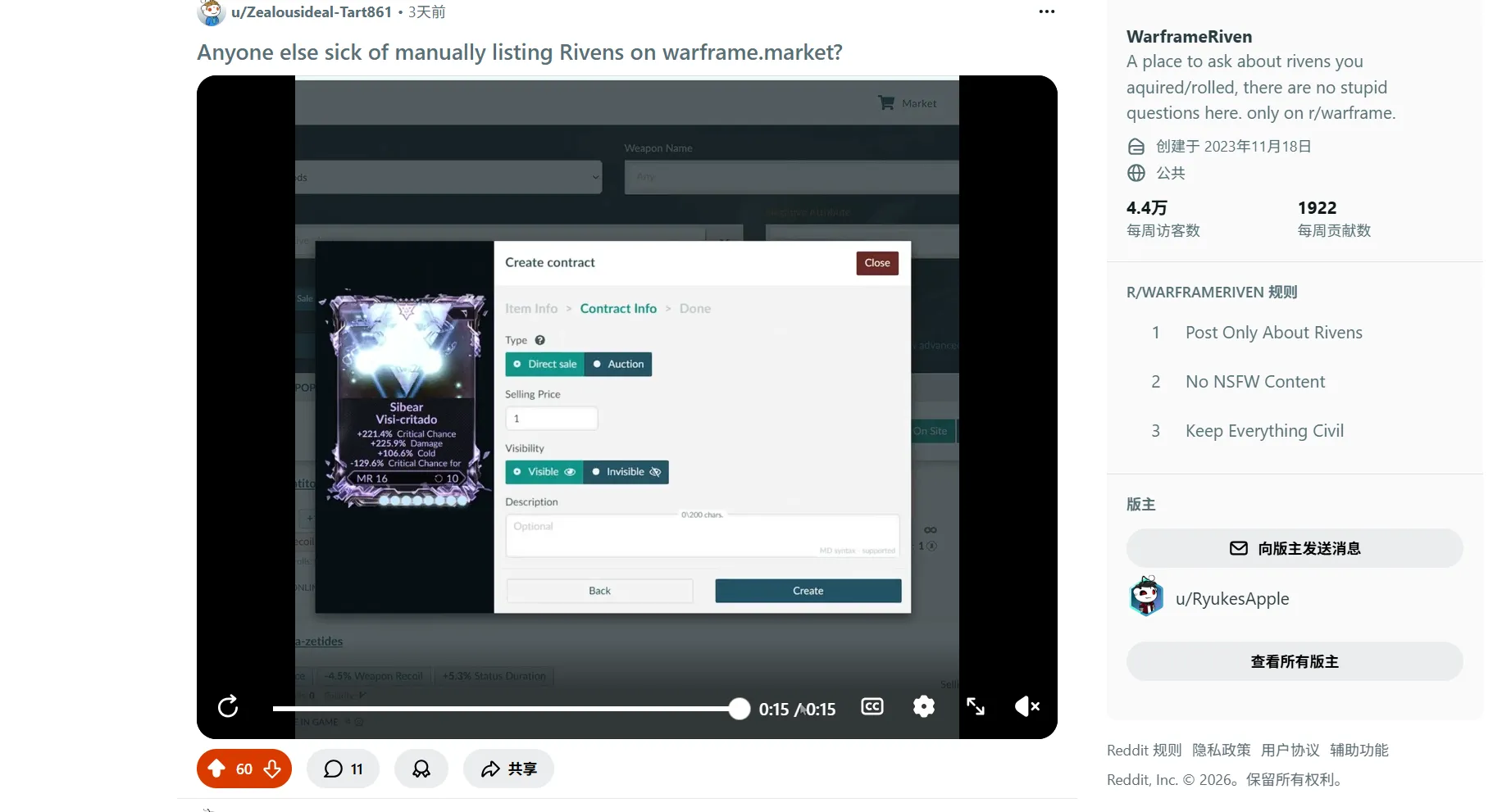Open the weapon category dropdown in the video
Image resolution: width=1502 pixels, height=812 pixels.
pyautogui.click(x=447, y=177)
